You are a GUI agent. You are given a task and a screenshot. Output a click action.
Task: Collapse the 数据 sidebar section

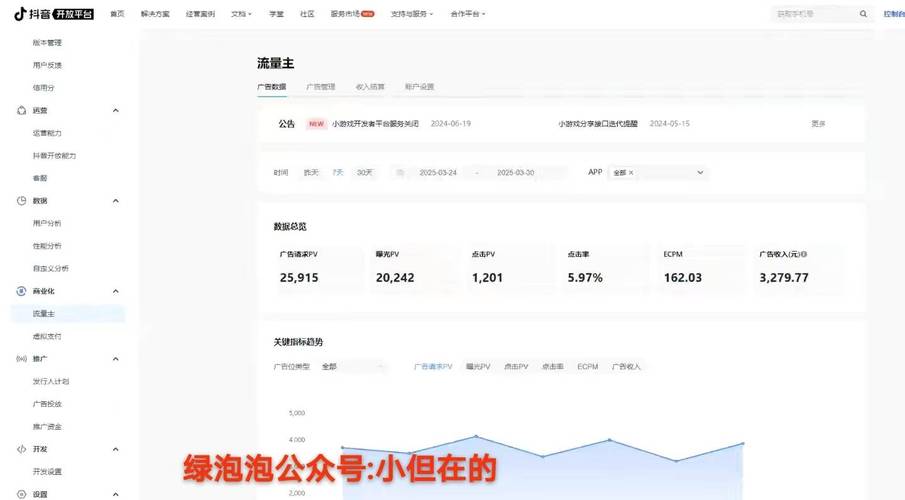pos(115,201)
